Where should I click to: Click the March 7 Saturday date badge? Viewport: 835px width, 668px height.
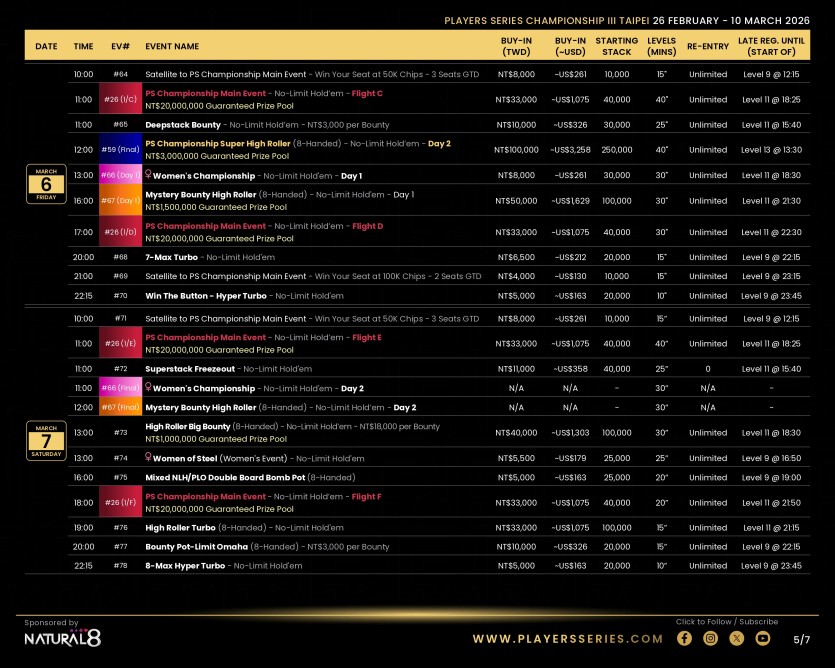click(47, 440)
